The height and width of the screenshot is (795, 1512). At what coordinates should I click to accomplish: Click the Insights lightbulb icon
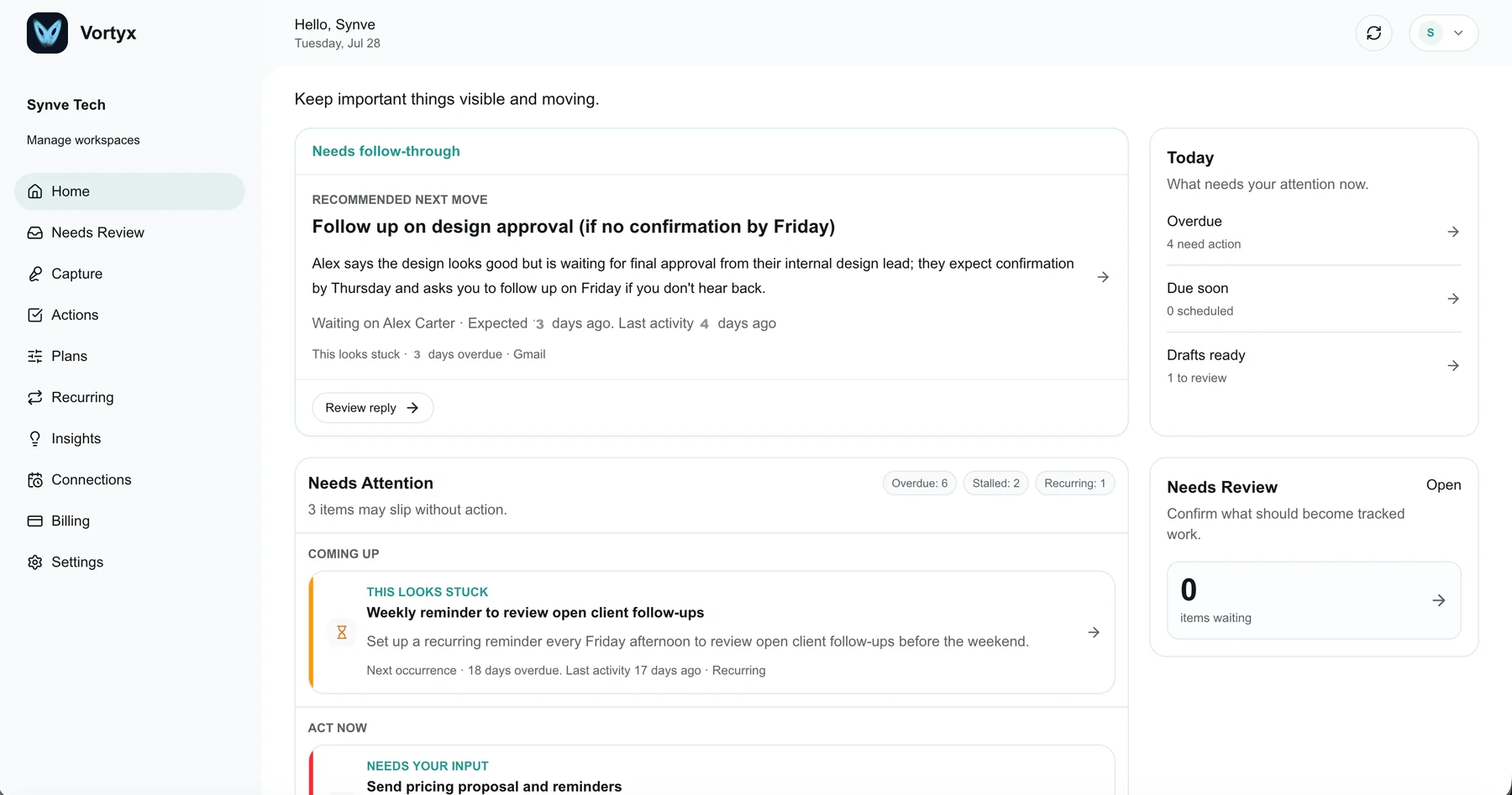tap(35, 438)
